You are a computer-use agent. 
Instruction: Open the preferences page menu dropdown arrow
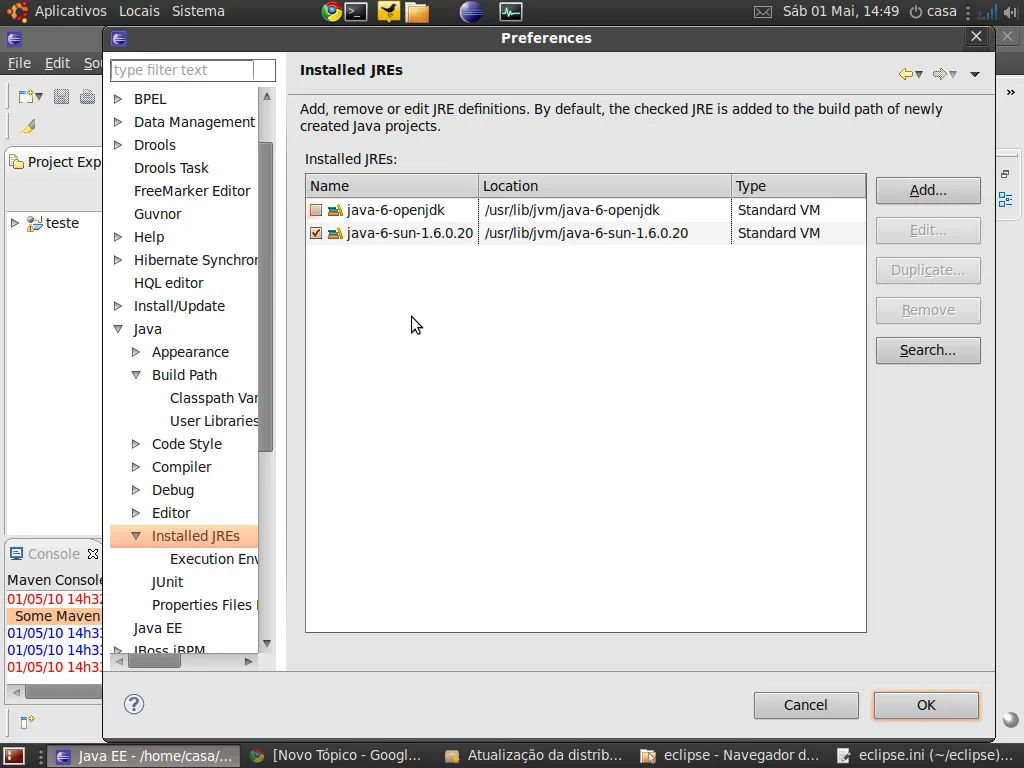[974, 74]
